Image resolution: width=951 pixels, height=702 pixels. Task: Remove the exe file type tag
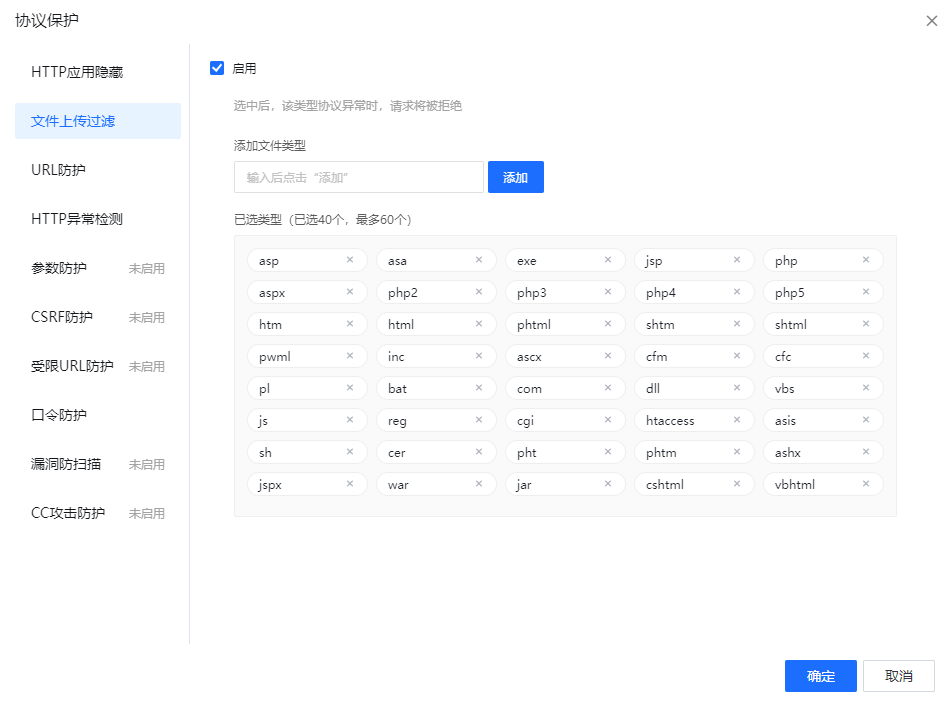pyautogui.click(x=608, y=260)
